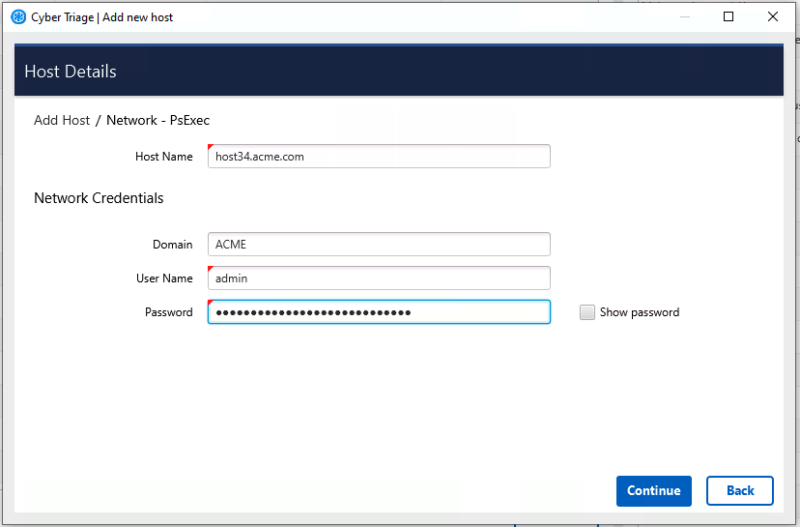This screenshot has height=527, width=800.
Task: Click the Password label
Action: 168,312
